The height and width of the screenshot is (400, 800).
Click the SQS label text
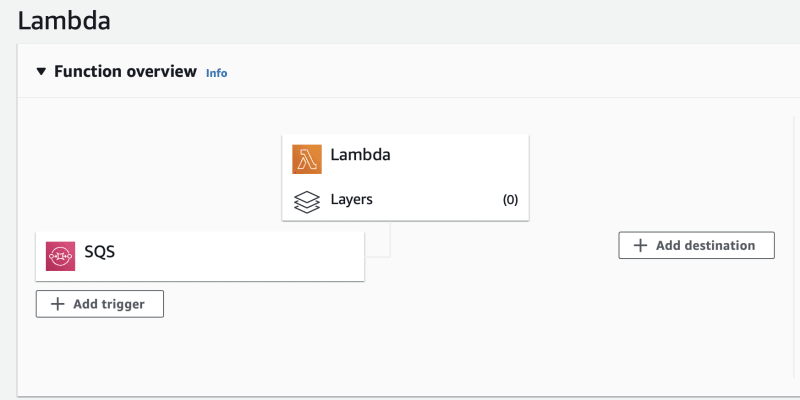point(99,252)
